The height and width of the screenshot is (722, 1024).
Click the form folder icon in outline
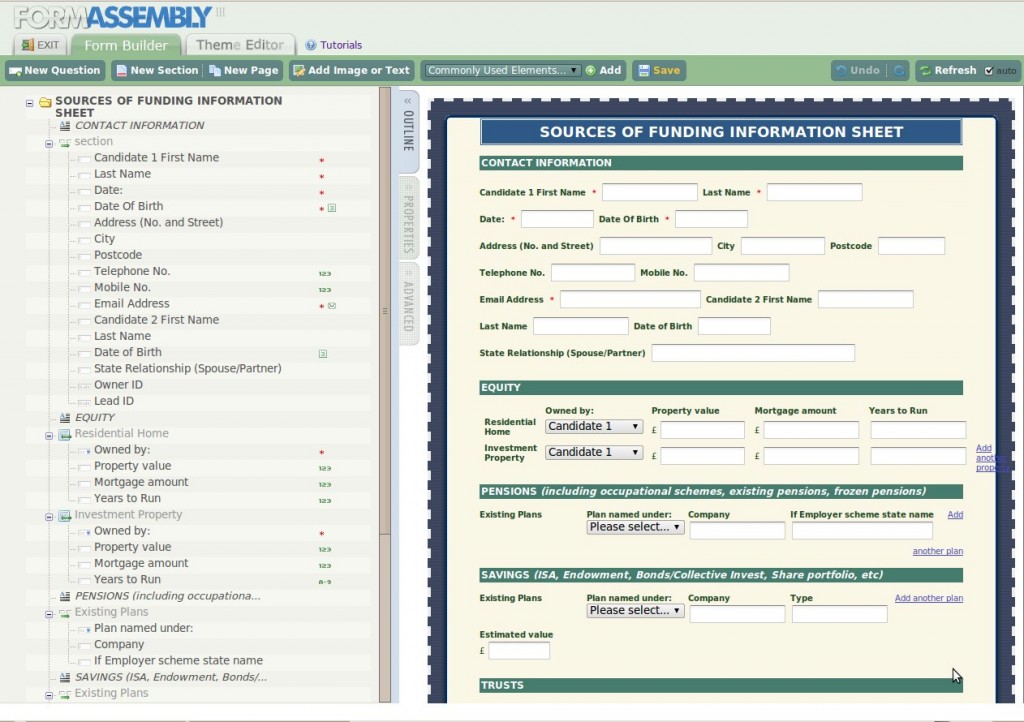45,102
